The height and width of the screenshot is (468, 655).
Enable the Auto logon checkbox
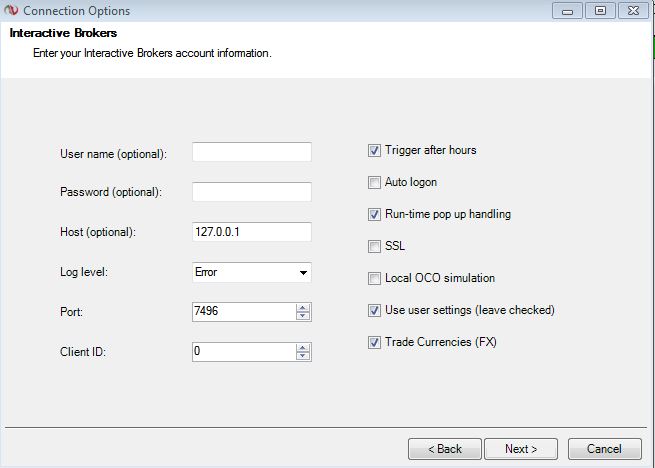coord(375,183)
